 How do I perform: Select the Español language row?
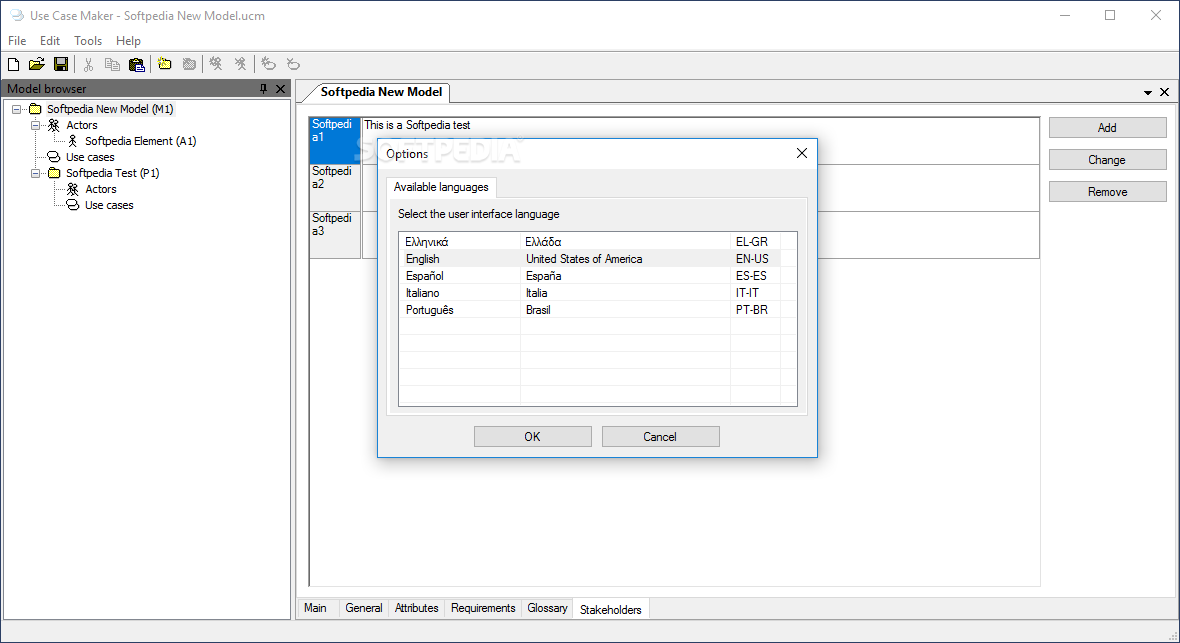click(598, 276)
